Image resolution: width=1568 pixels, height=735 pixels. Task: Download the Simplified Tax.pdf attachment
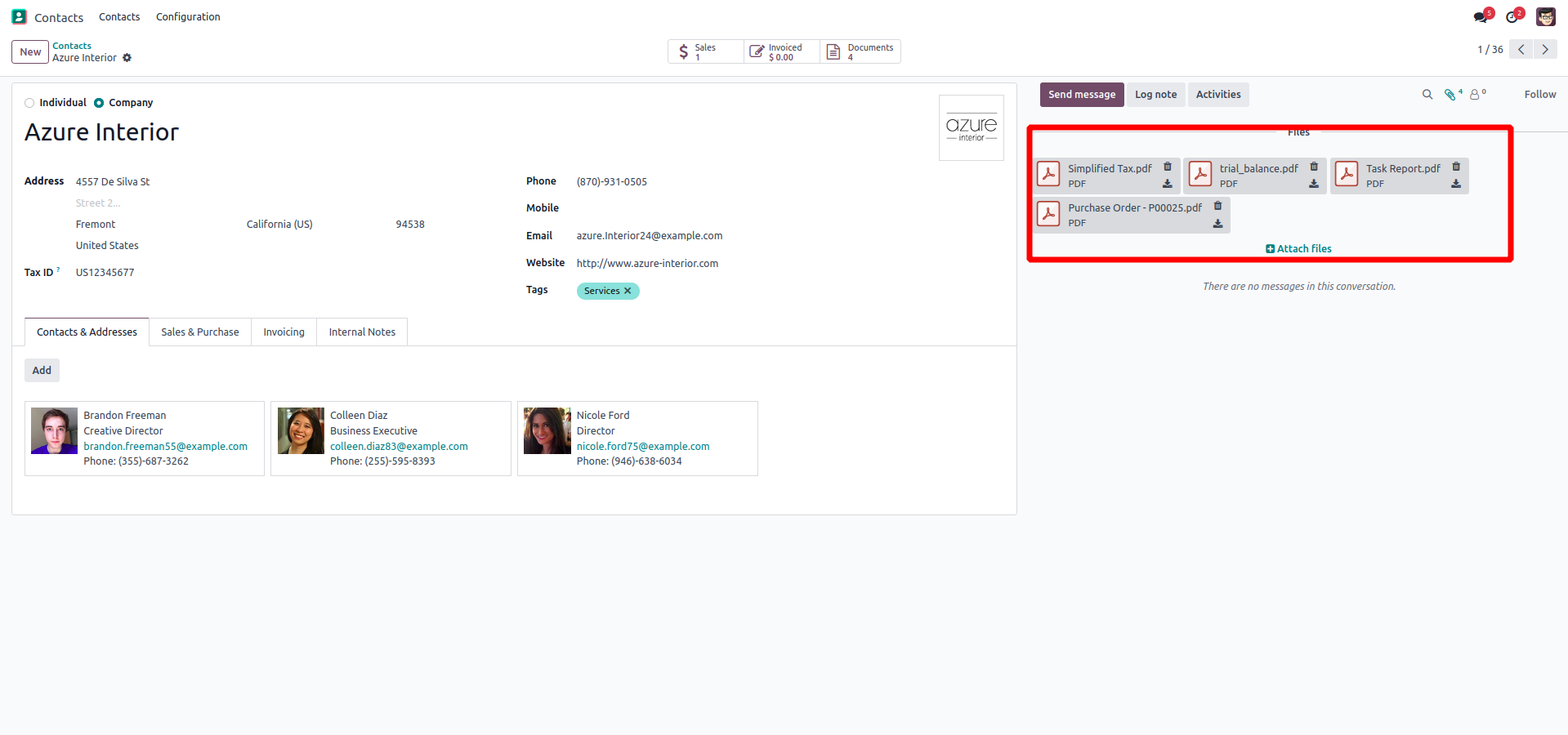(x=1168, y=184)
